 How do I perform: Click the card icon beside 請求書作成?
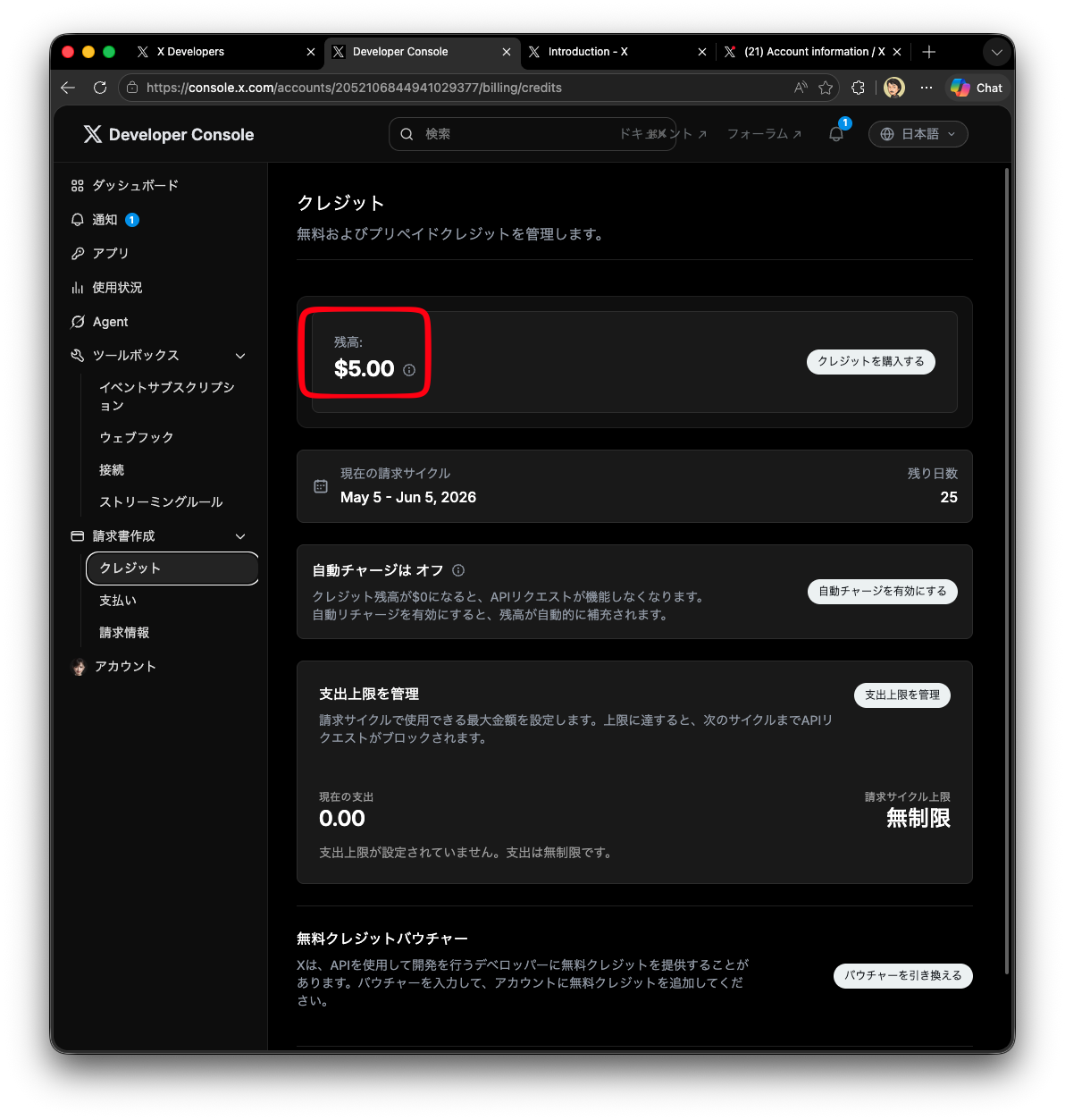click(x=78, y=536)
